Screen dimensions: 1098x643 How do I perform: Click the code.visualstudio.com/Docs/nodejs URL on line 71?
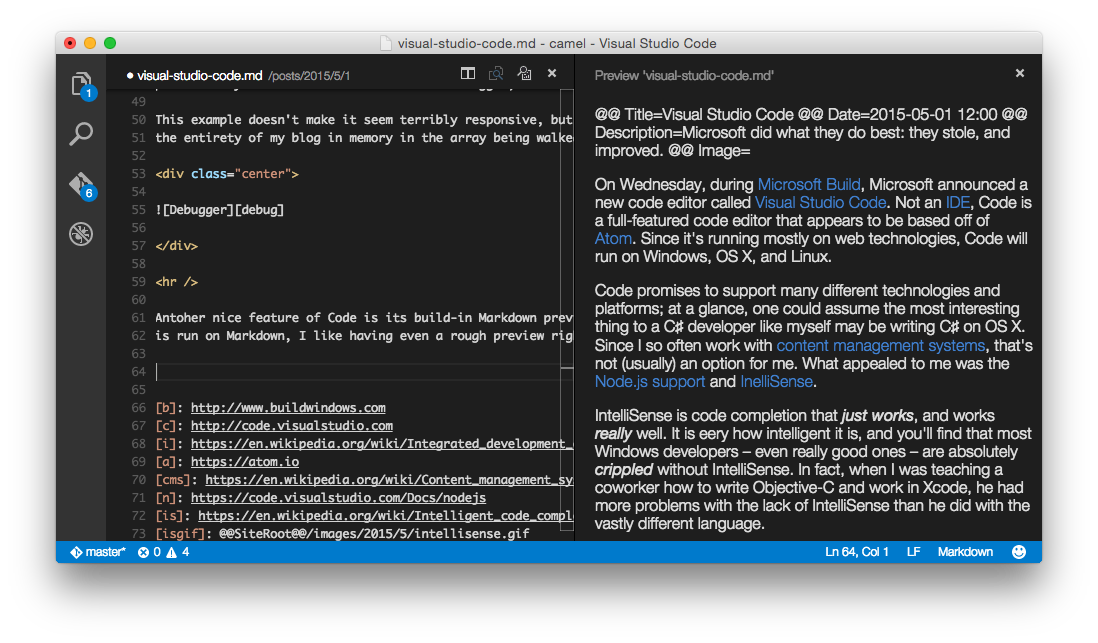point(338,498)
